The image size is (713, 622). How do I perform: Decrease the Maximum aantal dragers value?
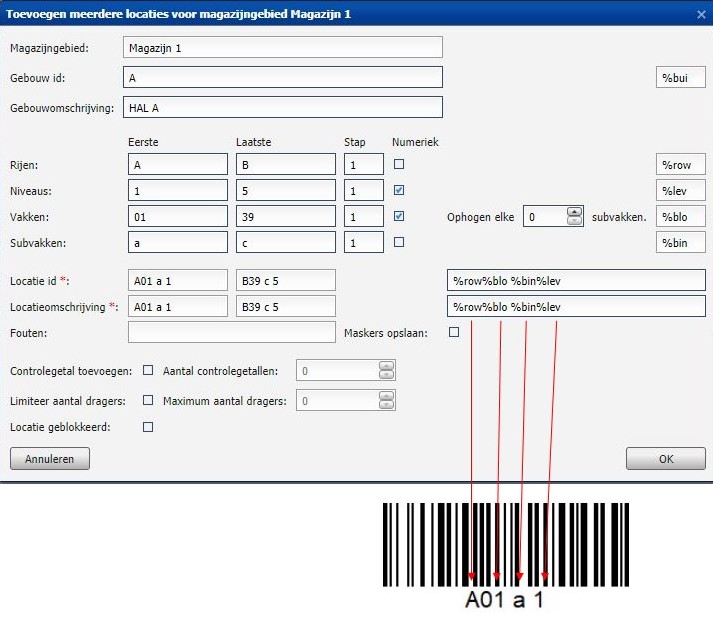point(387,405)
